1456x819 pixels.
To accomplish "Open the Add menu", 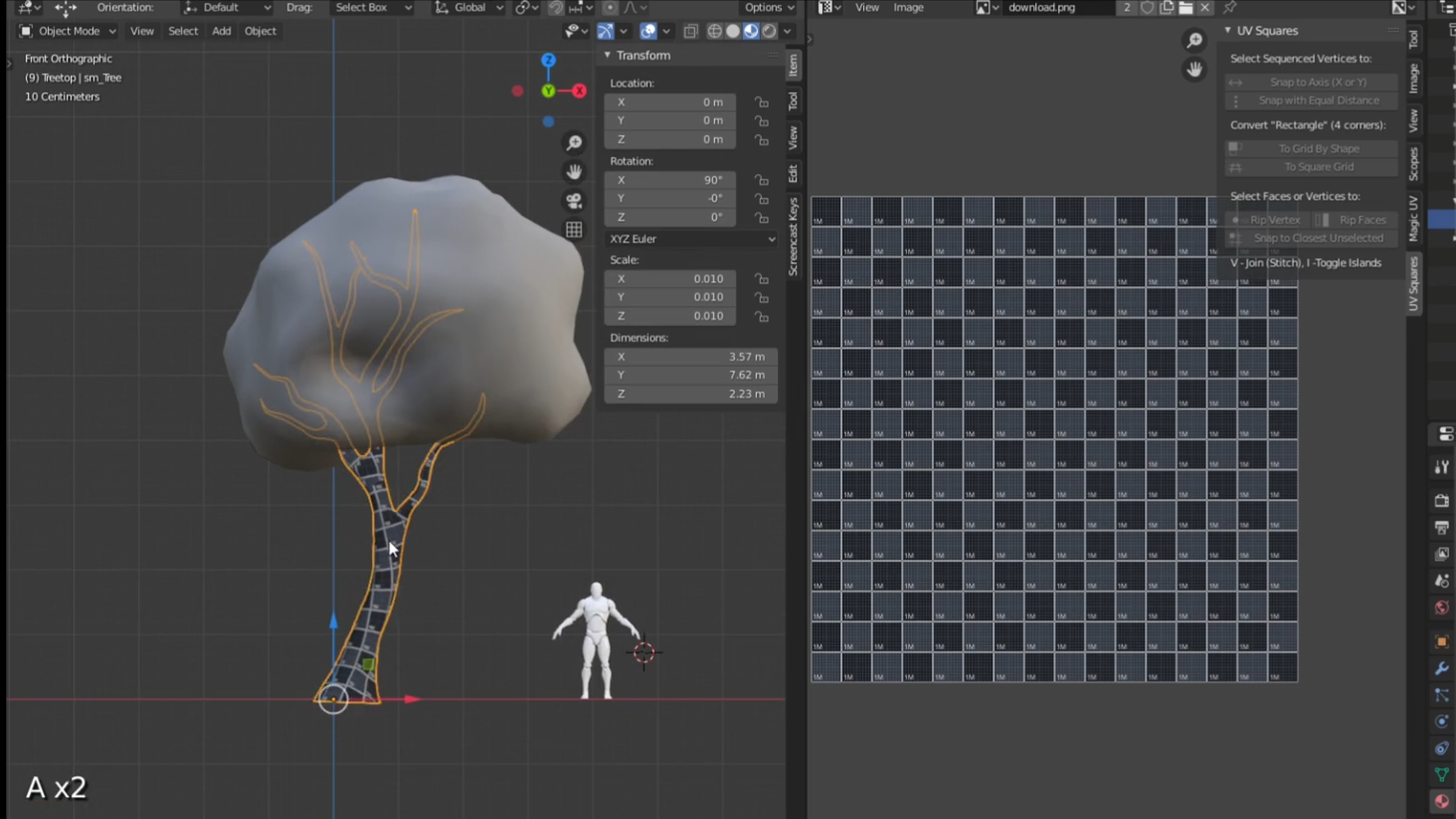I will click(x=221, y=32).
